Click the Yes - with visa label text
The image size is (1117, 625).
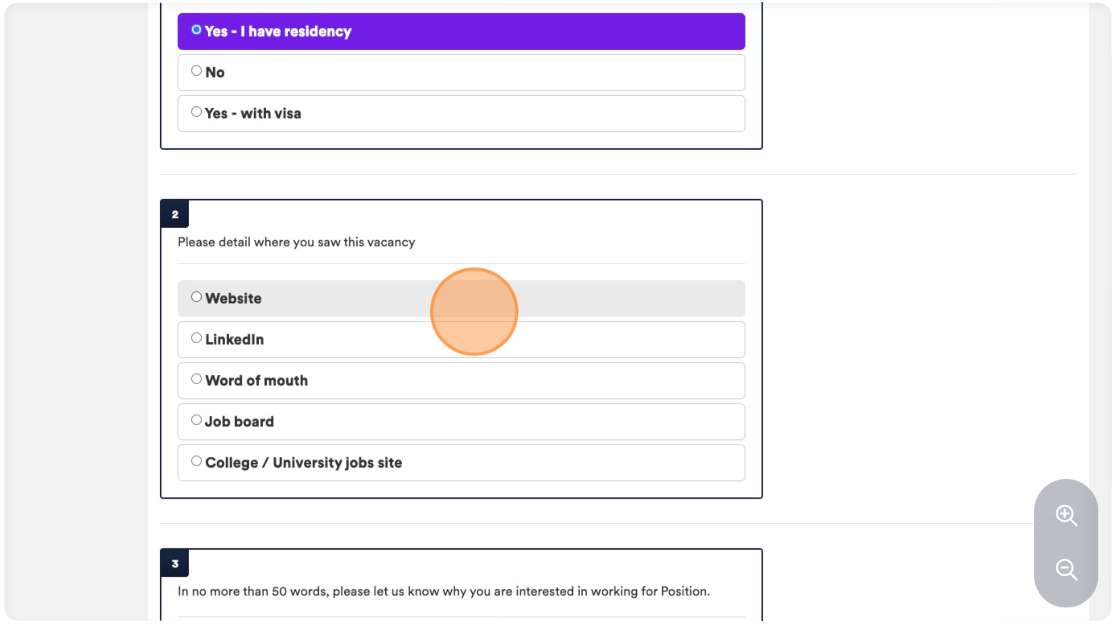(x=253, y=113)
